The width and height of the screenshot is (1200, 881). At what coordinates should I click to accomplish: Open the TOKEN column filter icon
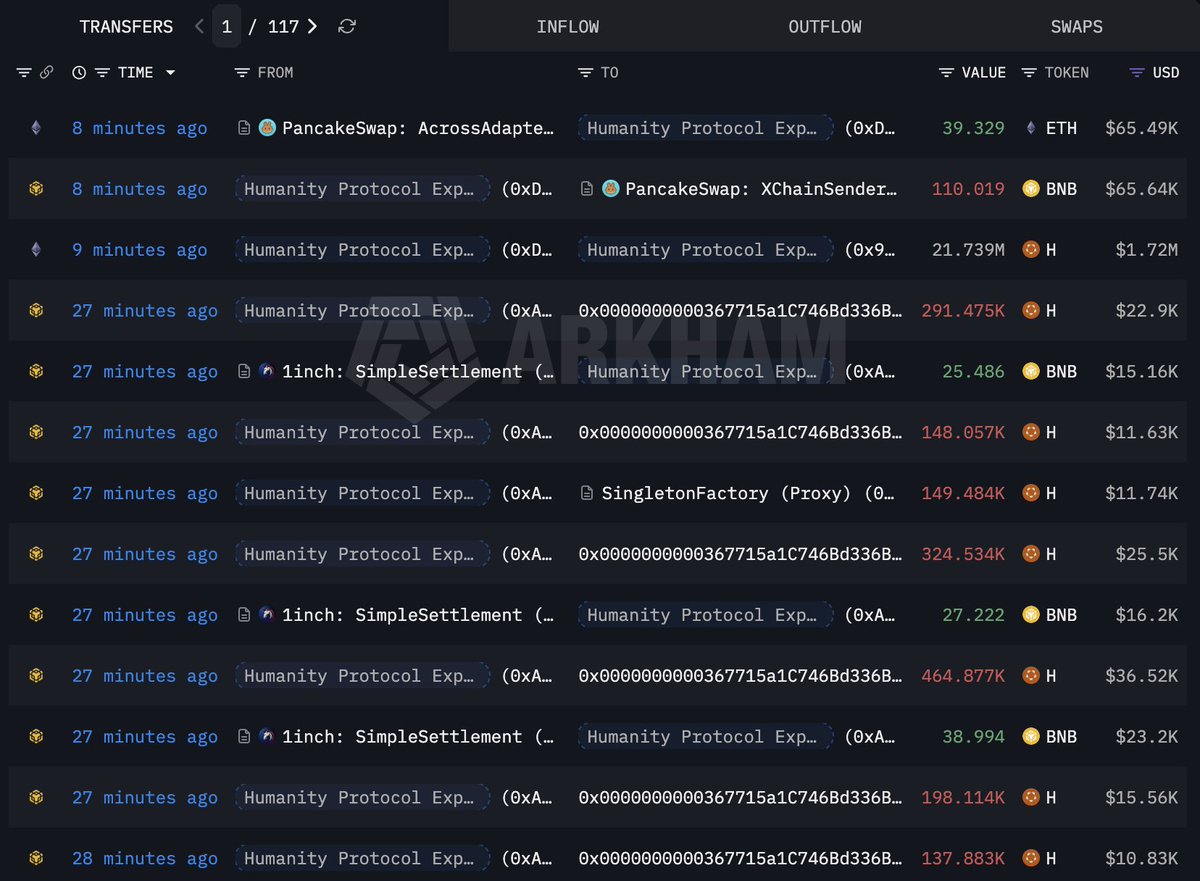click(x=1029, y=73)
